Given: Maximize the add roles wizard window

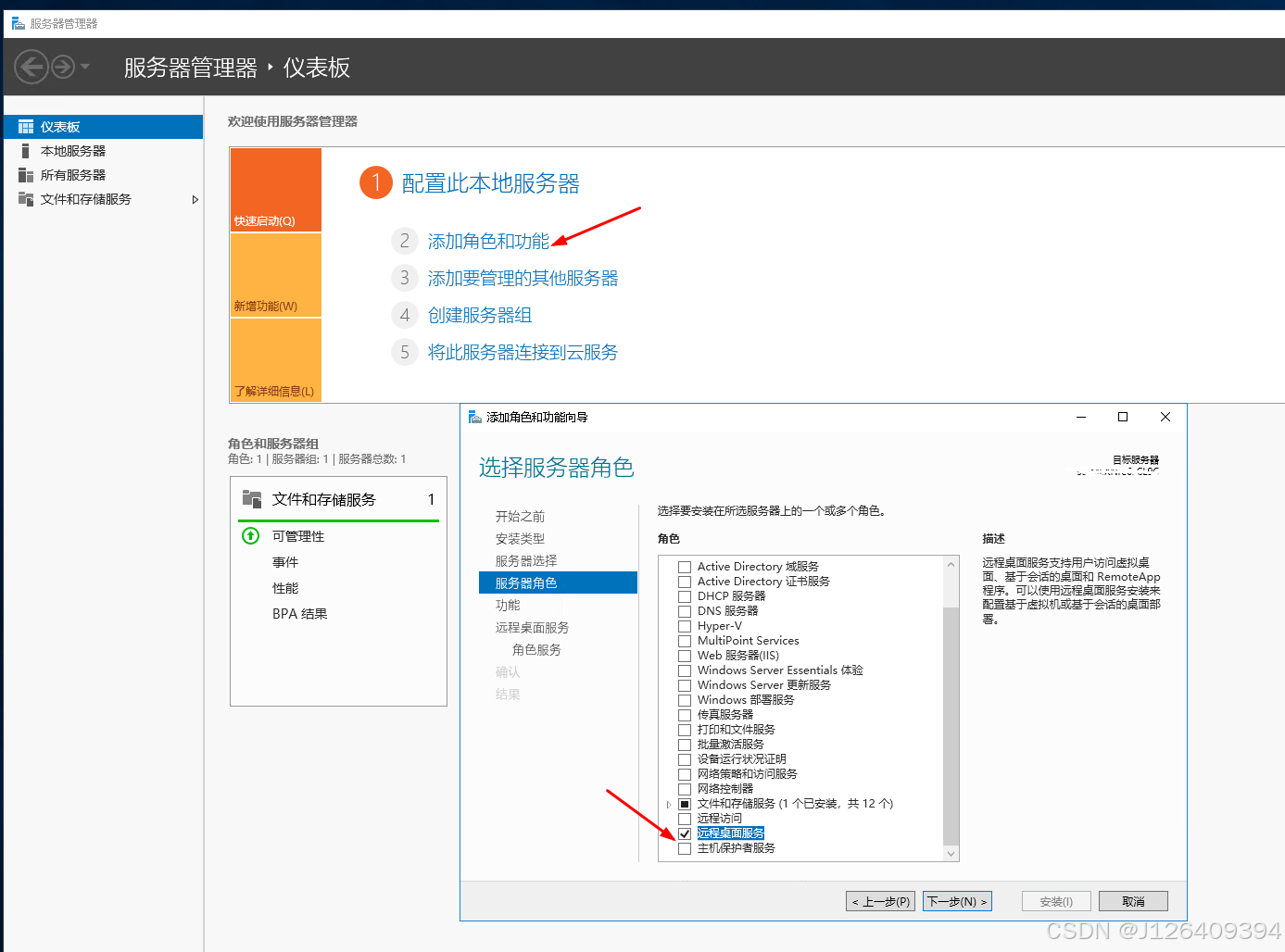Looking at the screenshot, I should pos(1123,417).
